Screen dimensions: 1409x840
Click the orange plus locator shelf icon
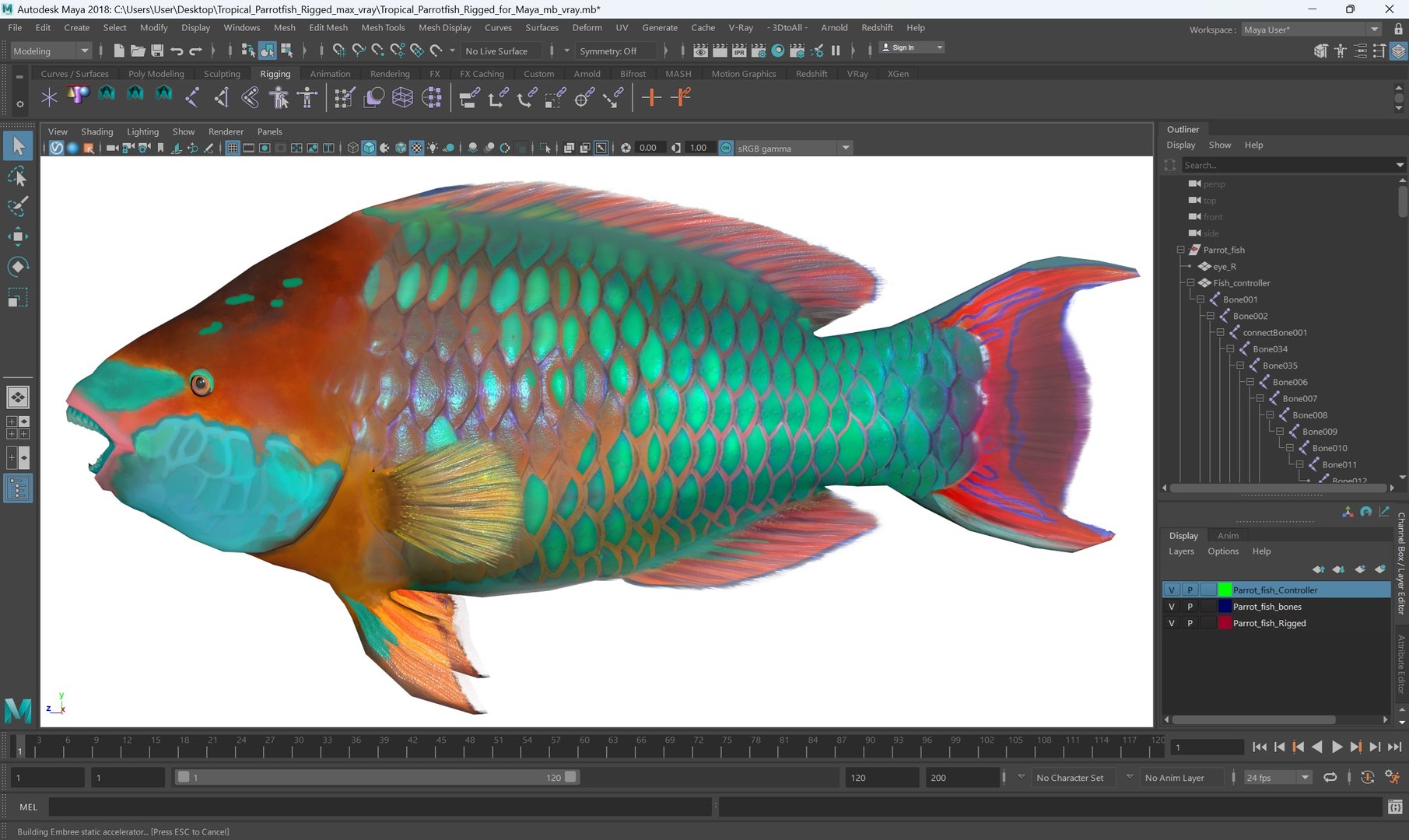[x=651, y=97]
